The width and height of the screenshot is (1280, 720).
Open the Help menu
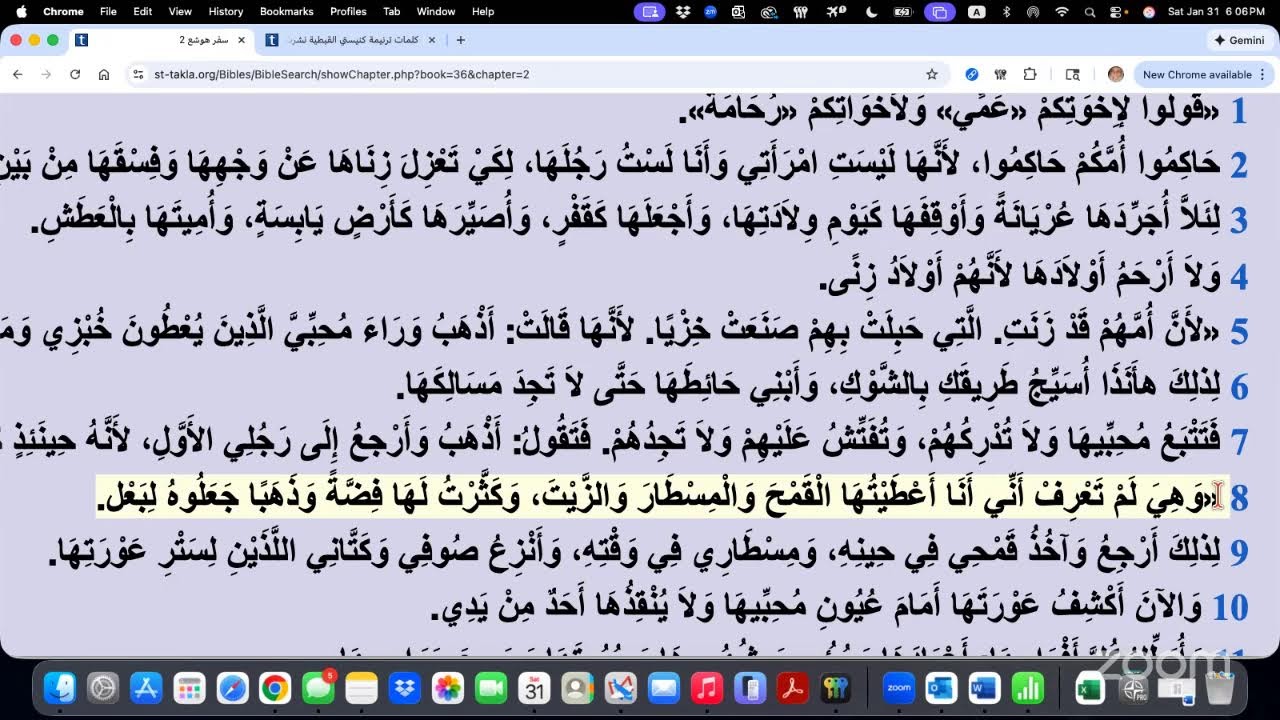[x=483, y=11]
